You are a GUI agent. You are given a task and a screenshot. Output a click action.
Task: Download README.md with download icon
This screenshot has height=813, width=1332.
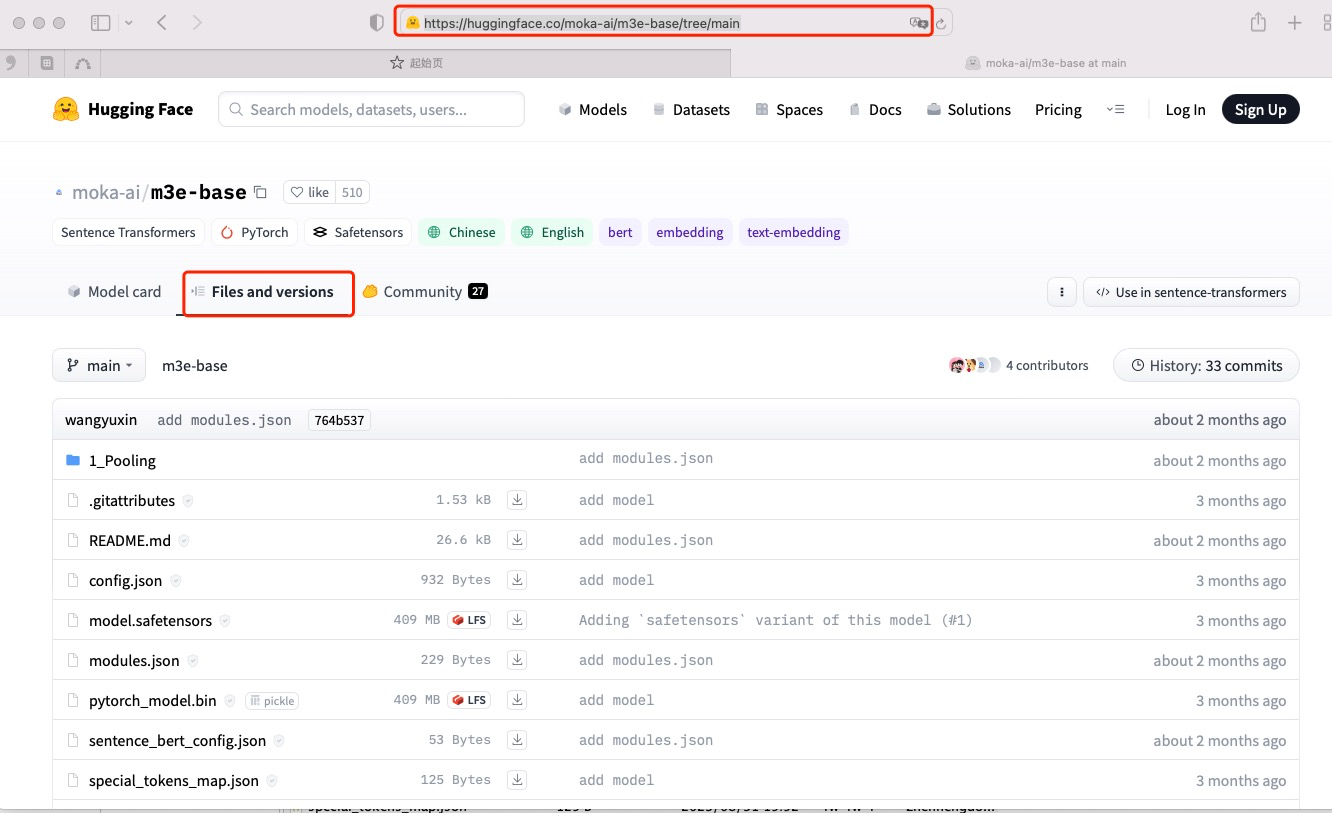click(x=517, y=540)
